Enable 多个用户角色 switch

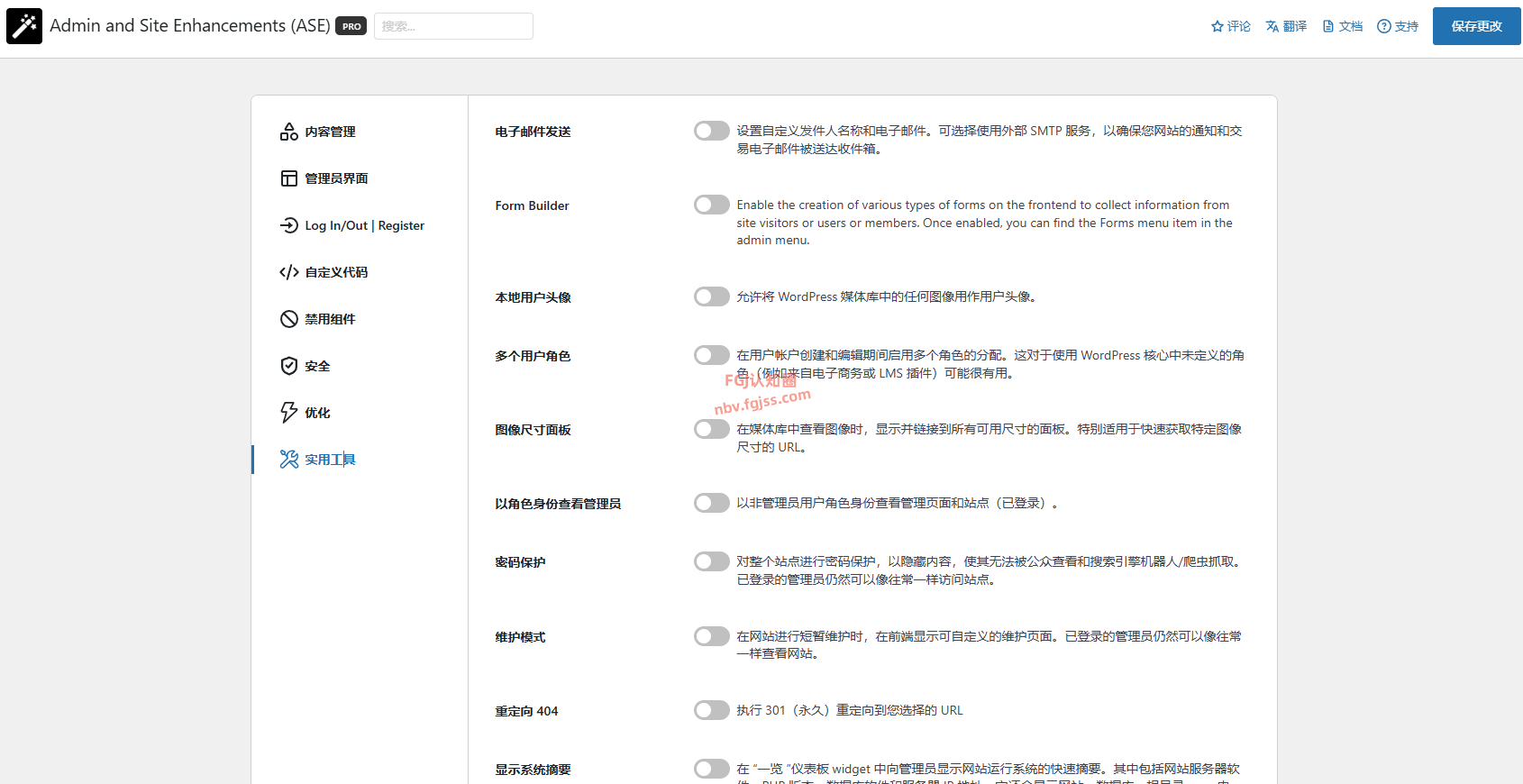(712, 355)
